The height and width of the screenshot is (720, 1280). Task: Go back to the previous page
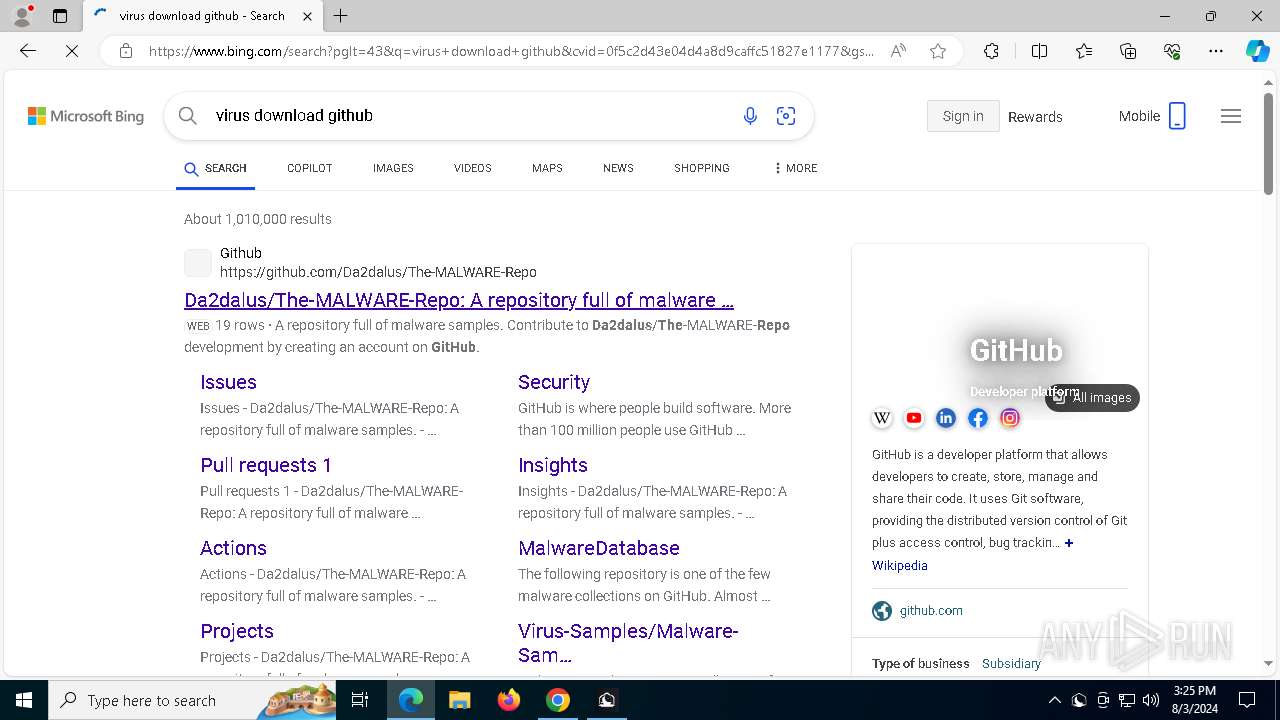[28, 51]
